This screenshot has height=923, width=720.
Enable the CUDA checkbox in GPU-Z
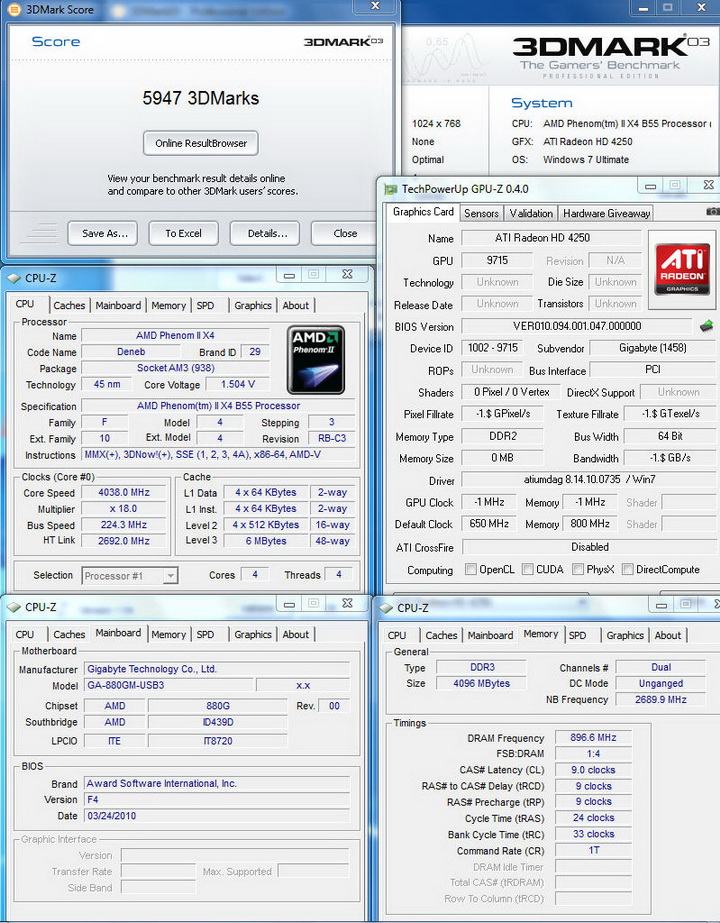pos(527,569)
